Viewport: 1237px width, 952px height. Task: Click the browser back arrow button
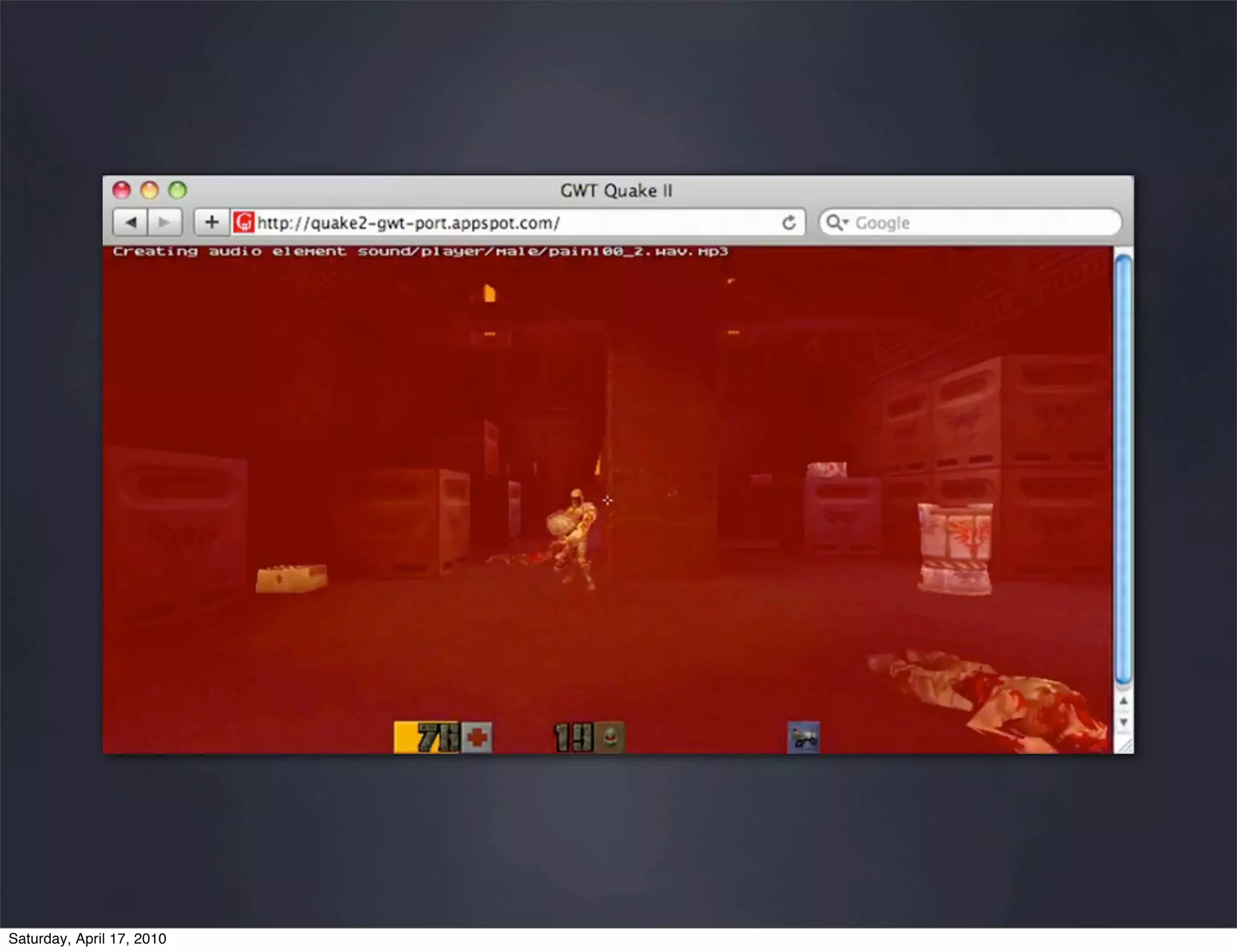click(x=130, y=222)
